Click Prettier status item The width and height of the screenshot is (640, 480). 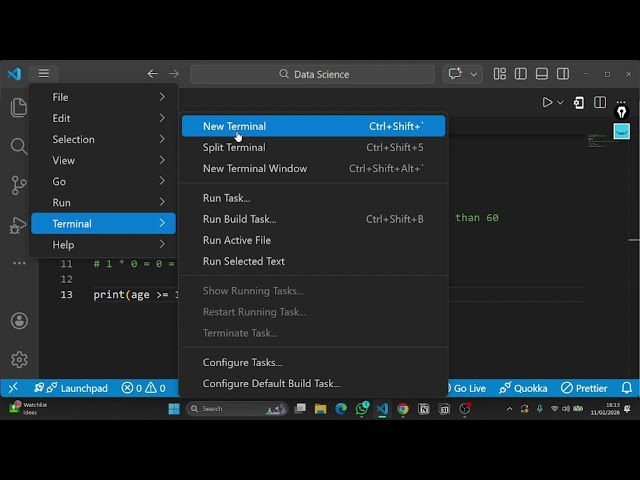tap(584, 388)
